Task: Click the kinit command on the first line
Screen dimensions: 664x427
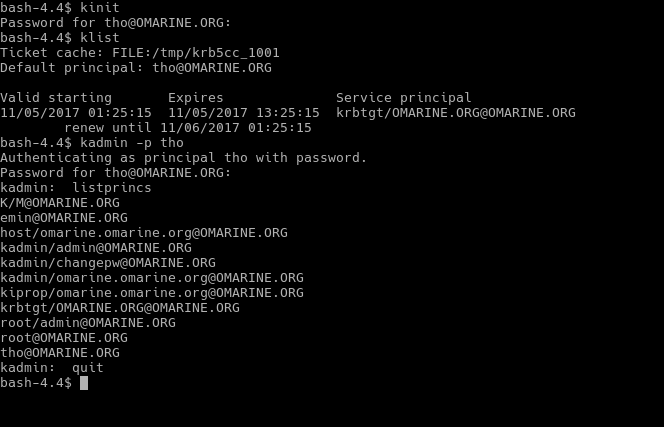Action: (x=99, y=7)
